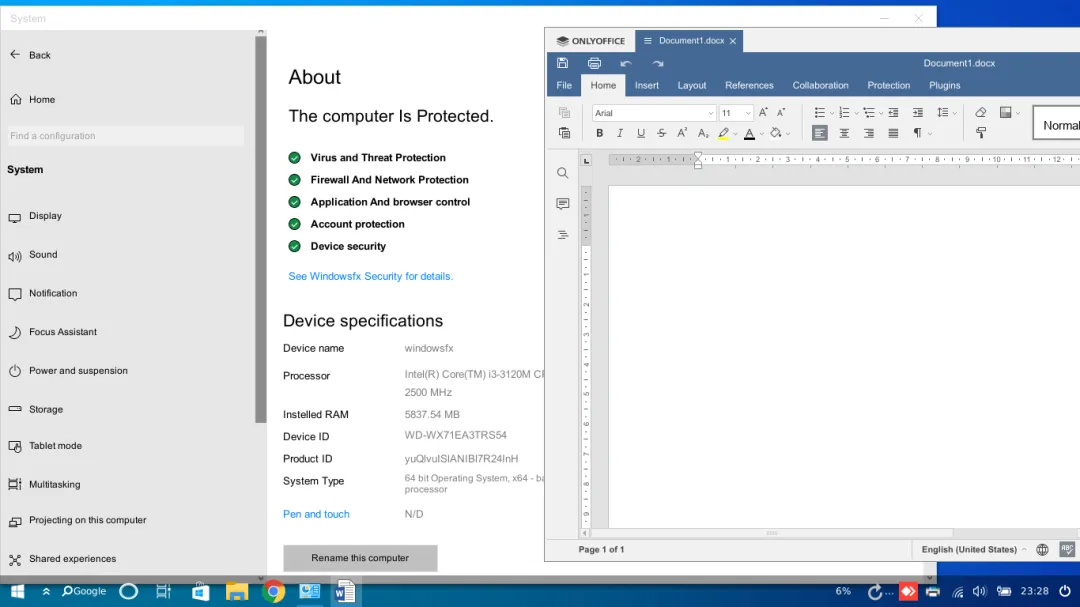
Task: Open font color dropdown arrow
Action: tap(762, 134)
